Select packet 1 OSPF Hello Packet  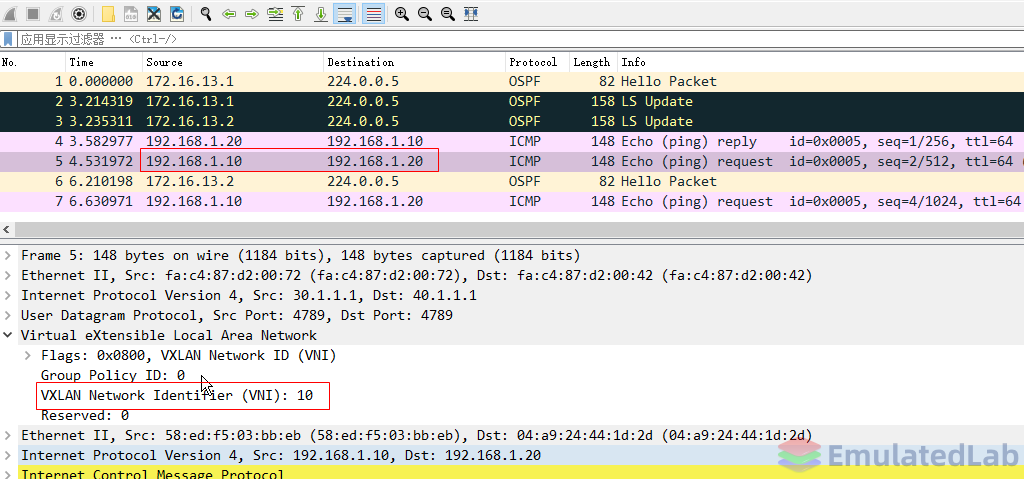click(512, 82)
